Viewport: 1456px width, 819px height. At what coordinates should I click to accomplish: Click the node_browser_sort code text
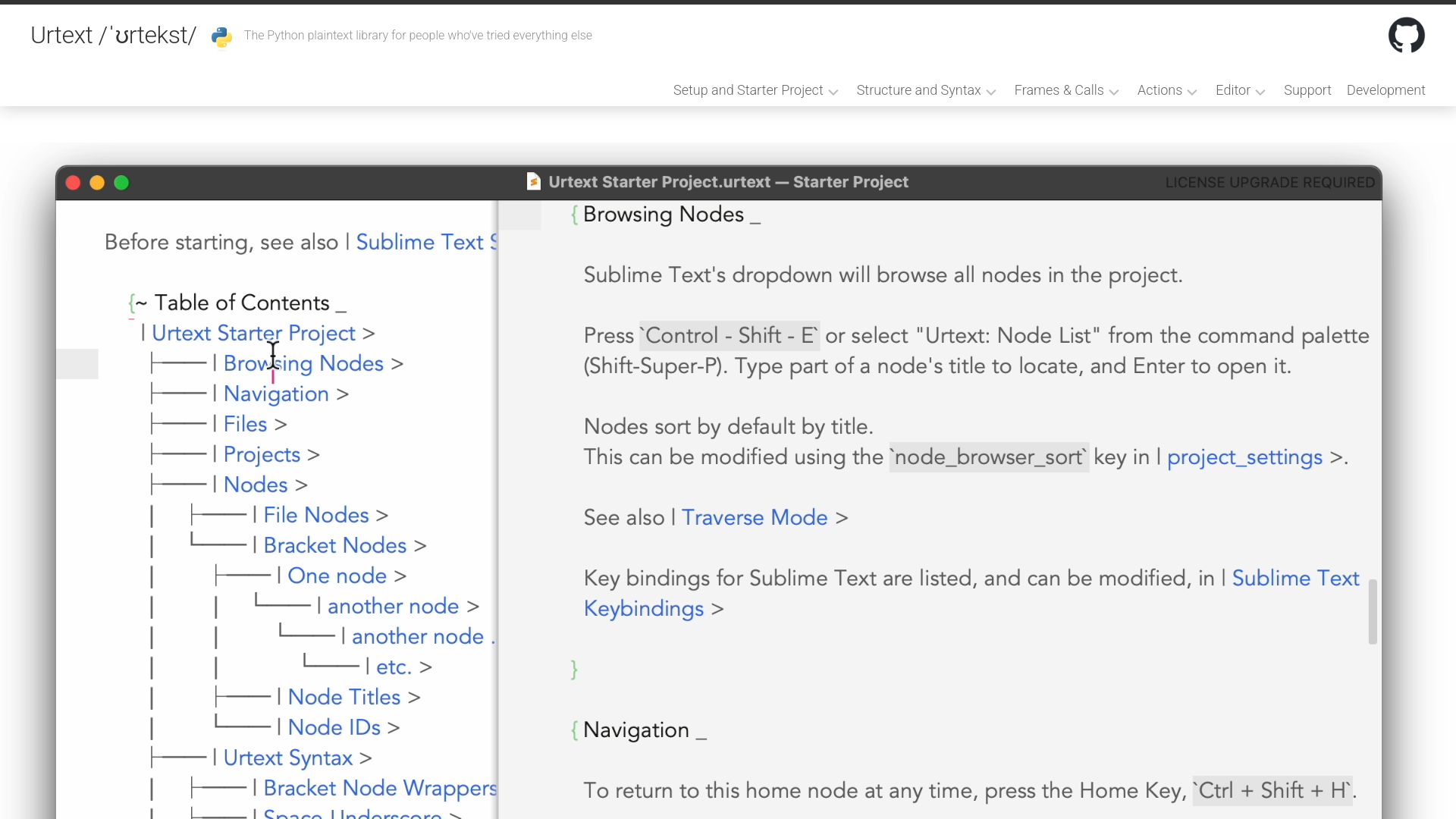(989, 457)
